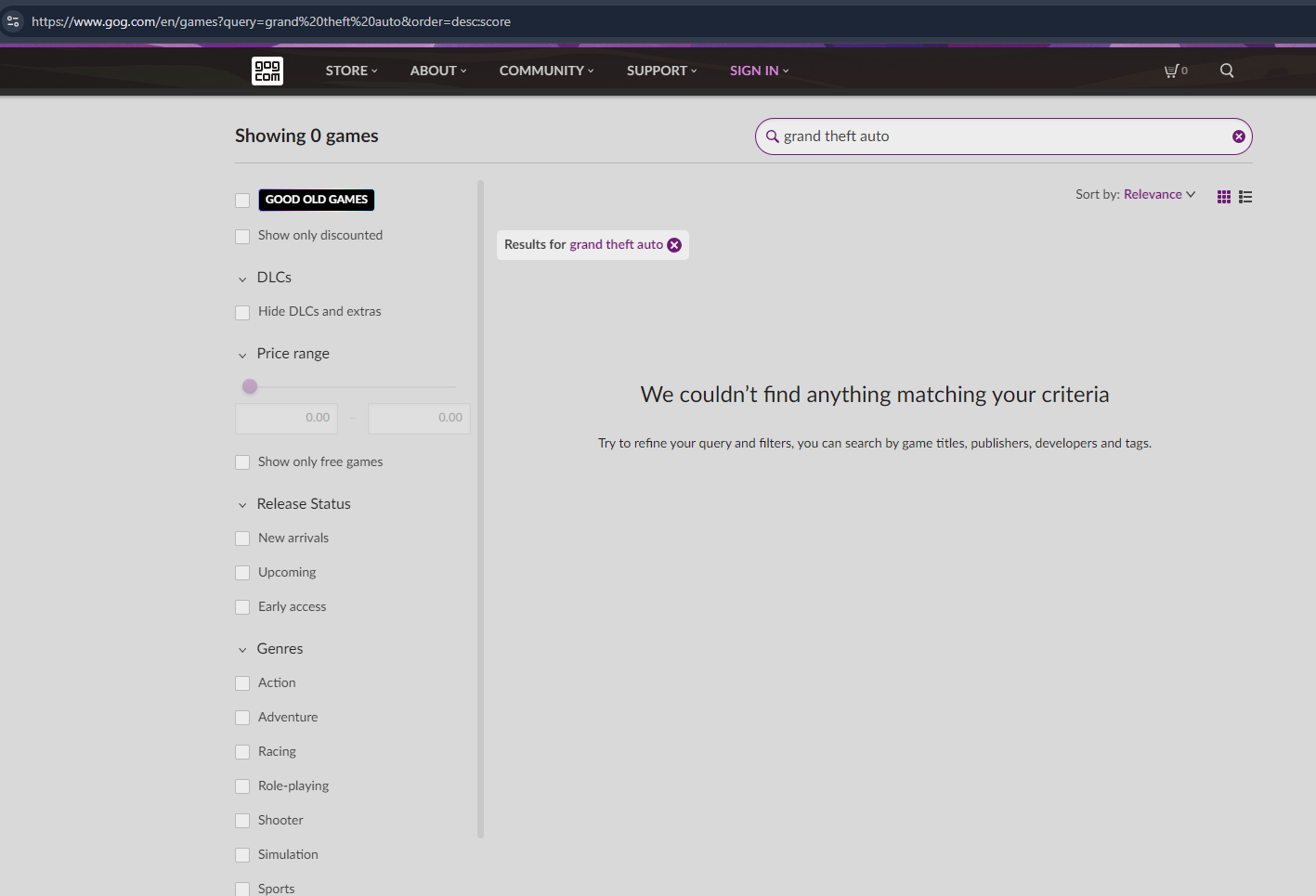Click the site info icon in address bar
Image resolution: width=1316 pixels, height=896 pixels.
click(13, 20)
